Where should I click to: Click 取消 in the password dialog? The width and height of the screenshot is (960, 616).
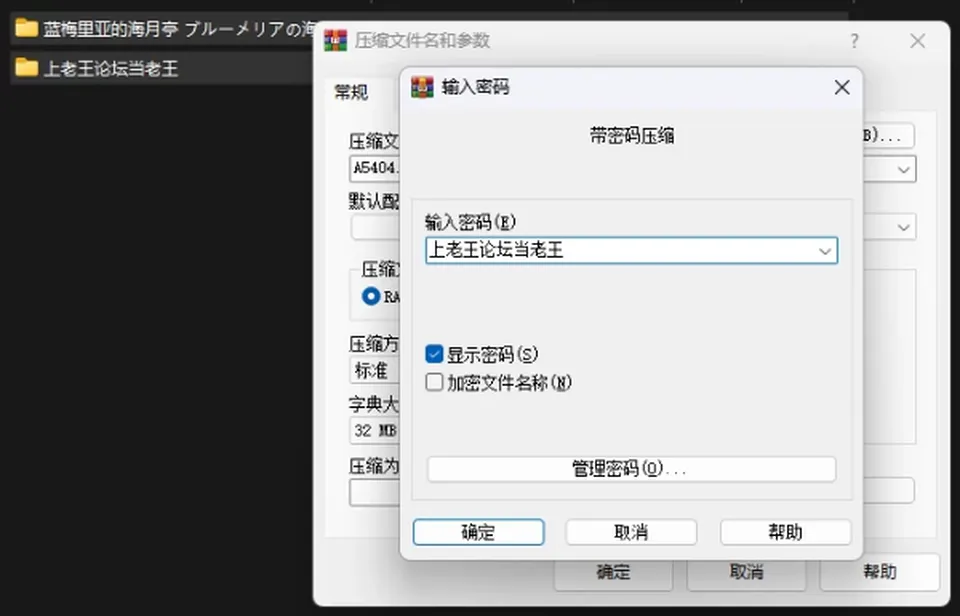pyautogui.click(x=631, y=532)
